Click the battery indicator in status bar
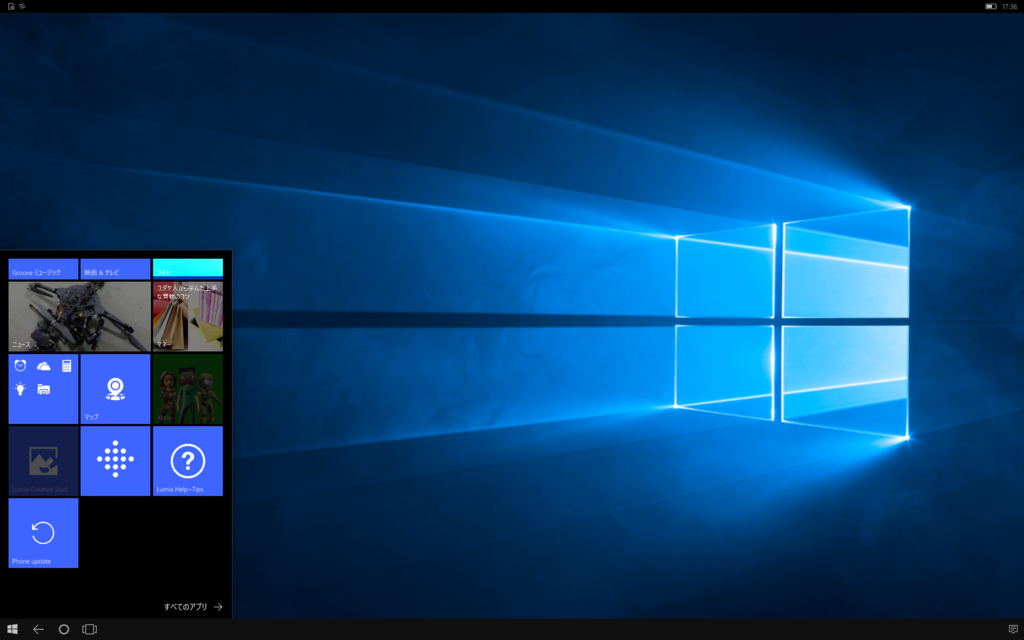1024x640 pixels. [991, 6]
